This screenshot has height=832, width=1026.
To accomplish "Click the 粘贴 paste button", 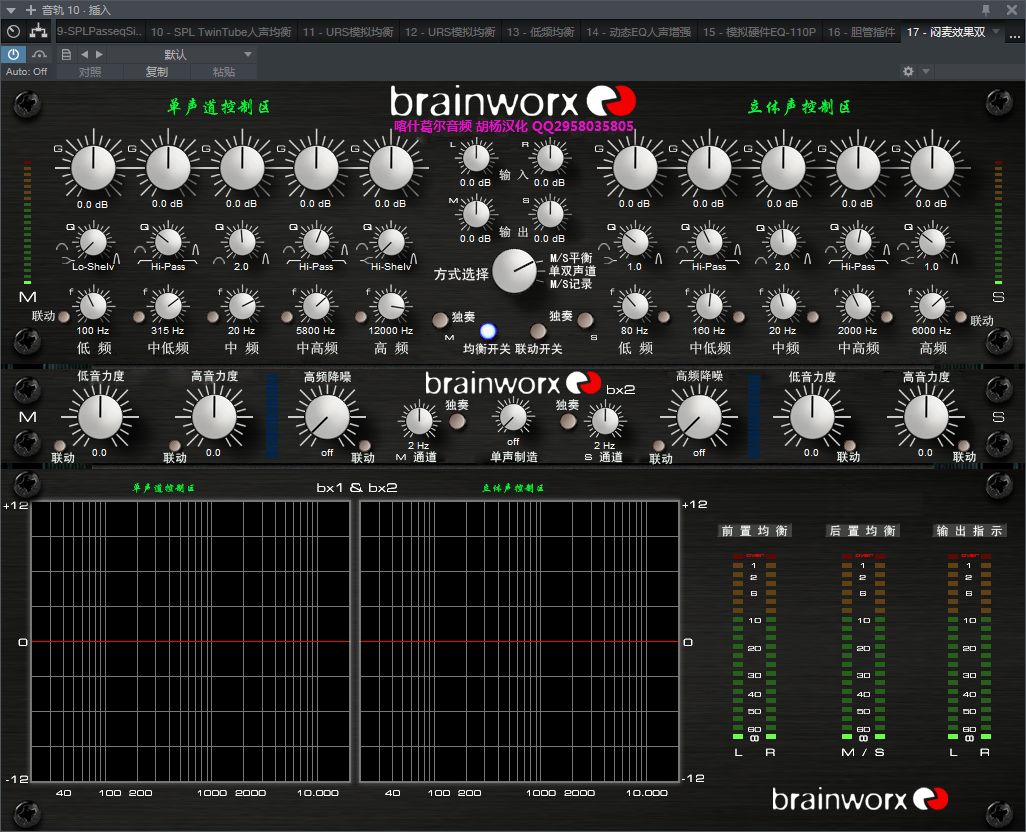I will click(224, 72).
